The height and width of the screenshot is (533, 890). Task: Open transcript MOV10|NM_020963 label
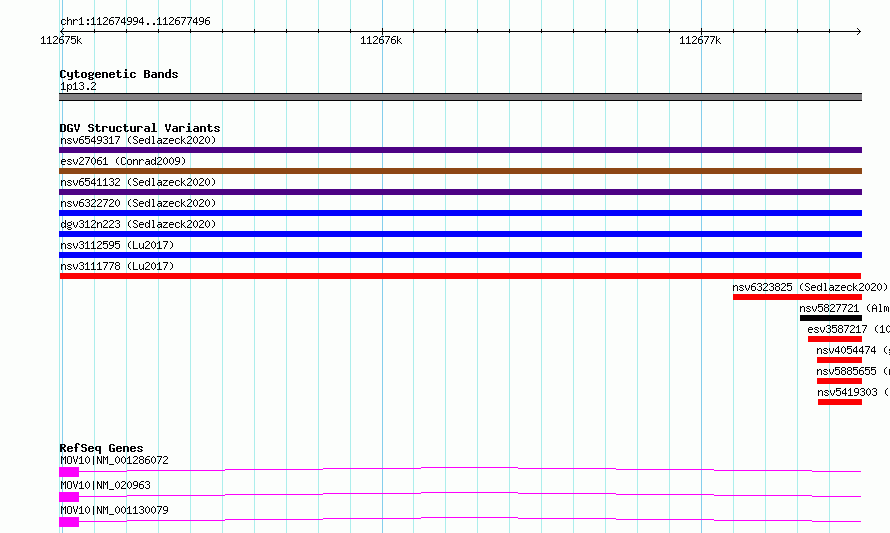(106, 485)
